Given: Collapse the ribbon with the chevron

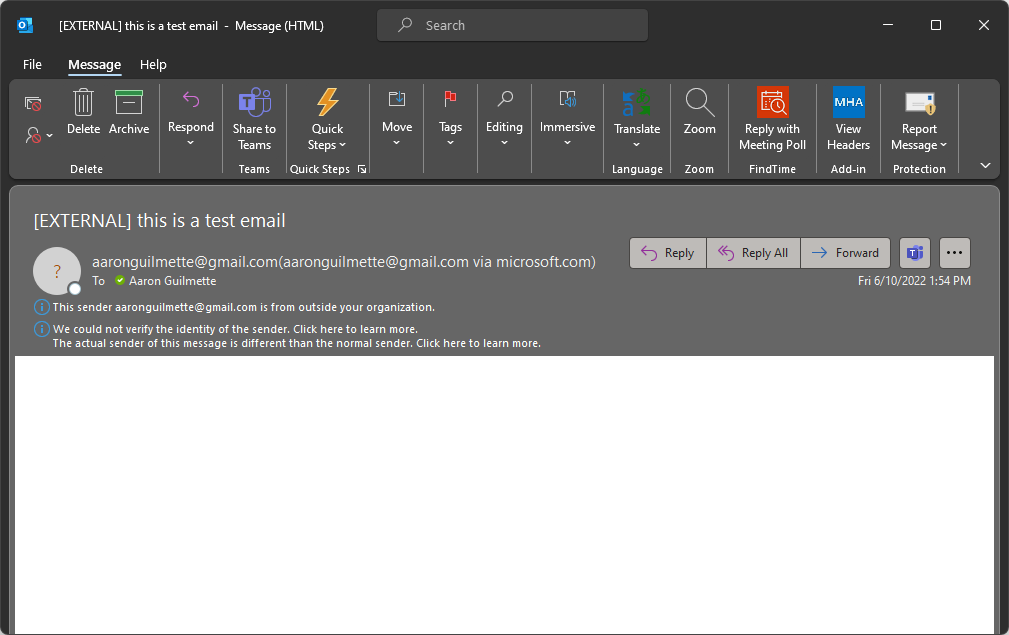Looking at the screenshot, I should [x=985, y=166].
